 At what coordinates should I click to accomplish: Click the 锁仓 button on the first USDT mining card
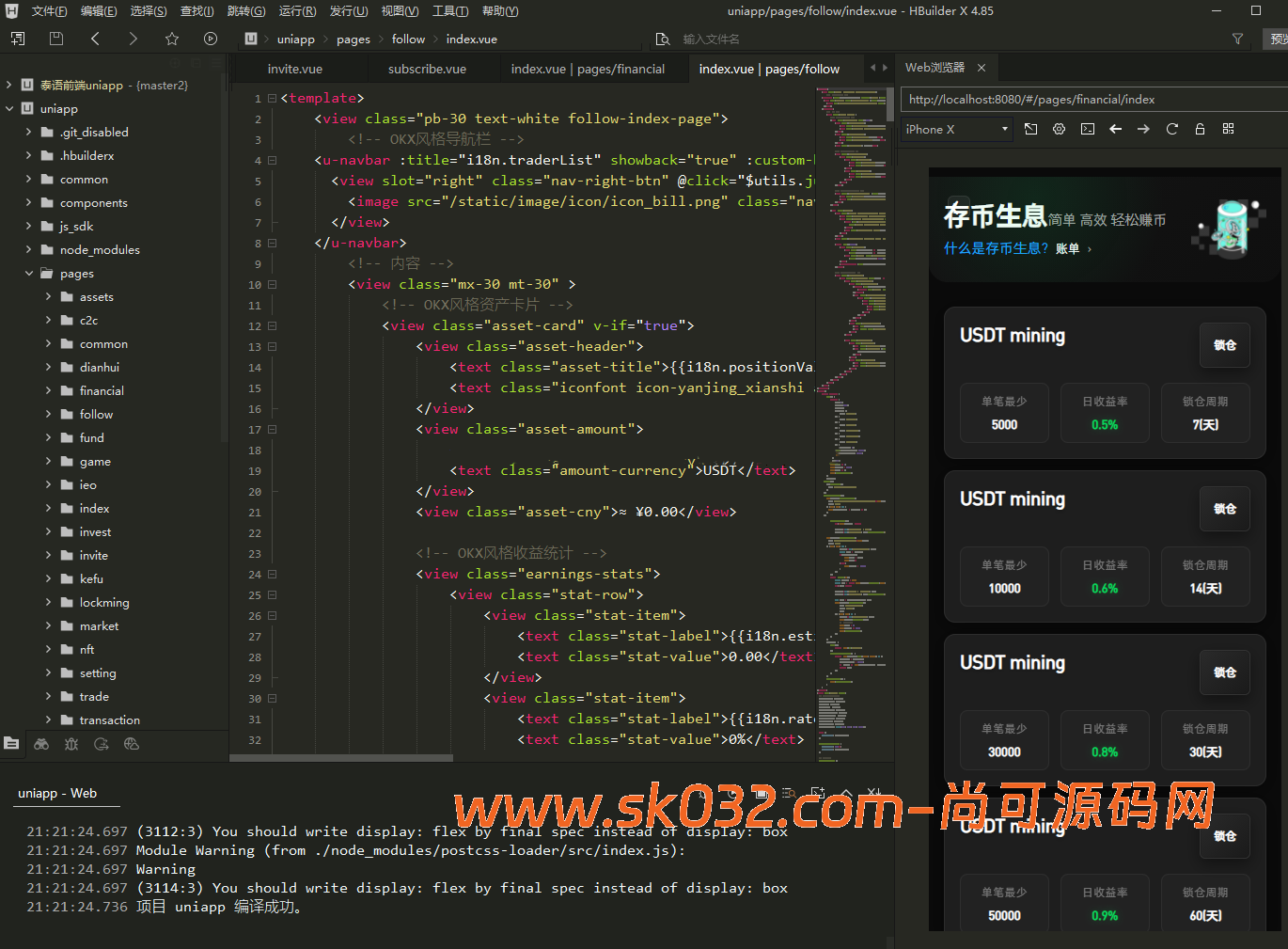point(1224,345)
